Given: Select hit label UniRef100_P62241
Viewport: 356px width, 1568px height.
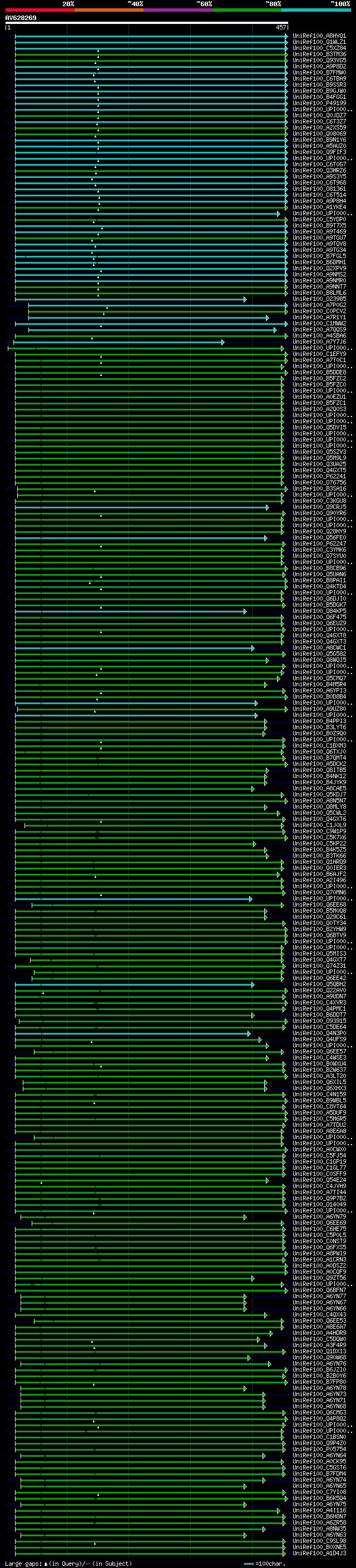Looking at the screenshot, I should (319, 477).
